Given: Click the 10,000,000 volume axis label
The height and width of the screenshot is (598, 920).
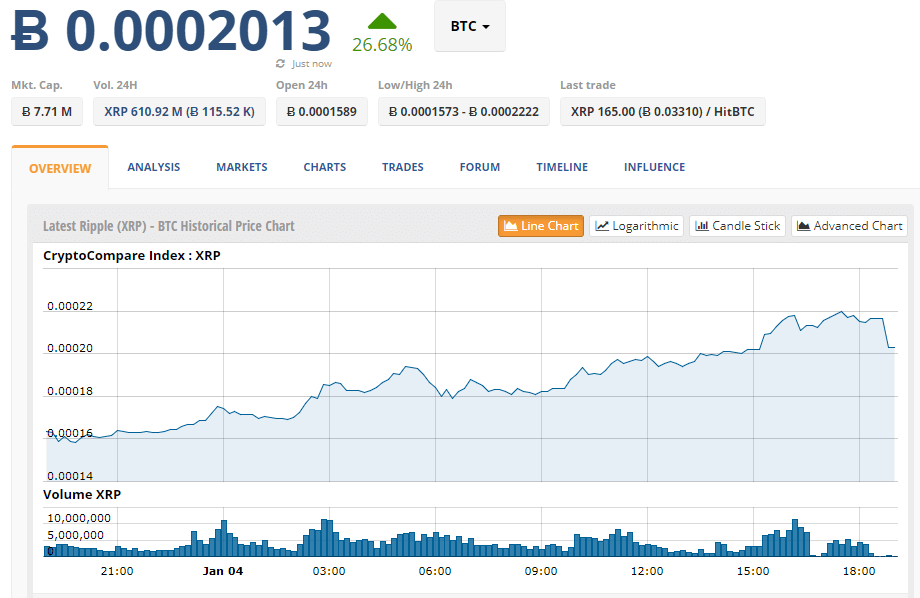Looking at the screenshot, I should [x=79, y=518].
